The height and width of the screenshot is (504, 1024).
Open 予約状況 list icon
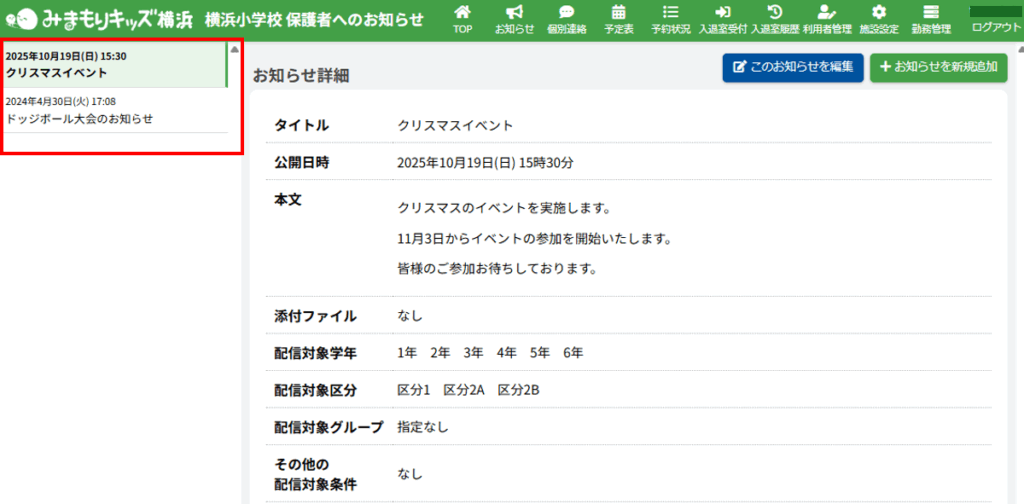(670, 19)
